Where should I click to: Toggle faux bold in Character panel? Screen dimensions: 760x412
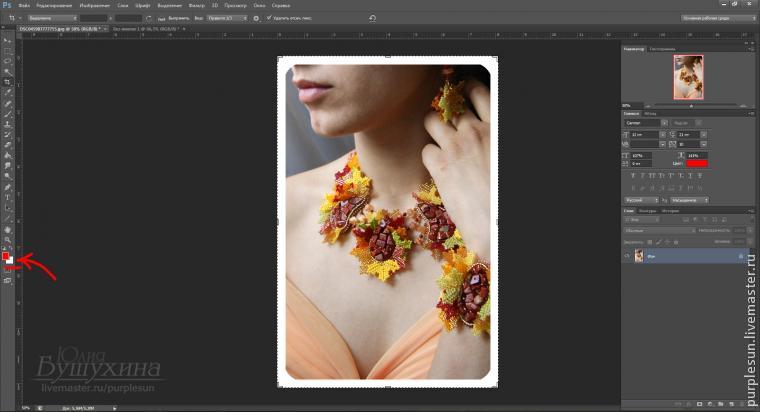pos(633,176)
